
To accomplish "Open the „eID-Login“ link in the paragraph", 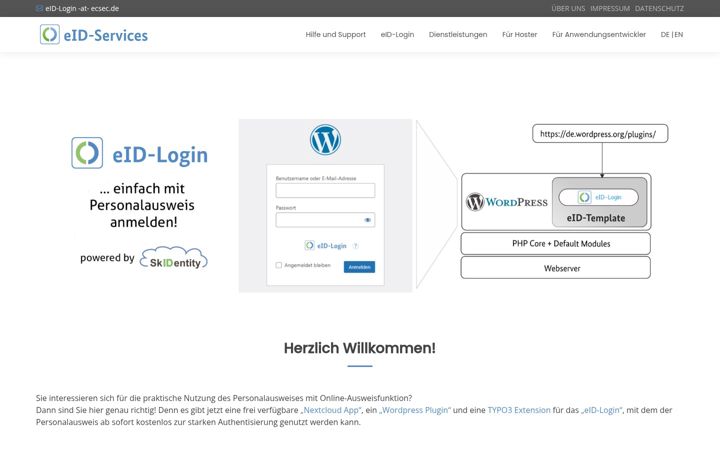I will (602, 410).
